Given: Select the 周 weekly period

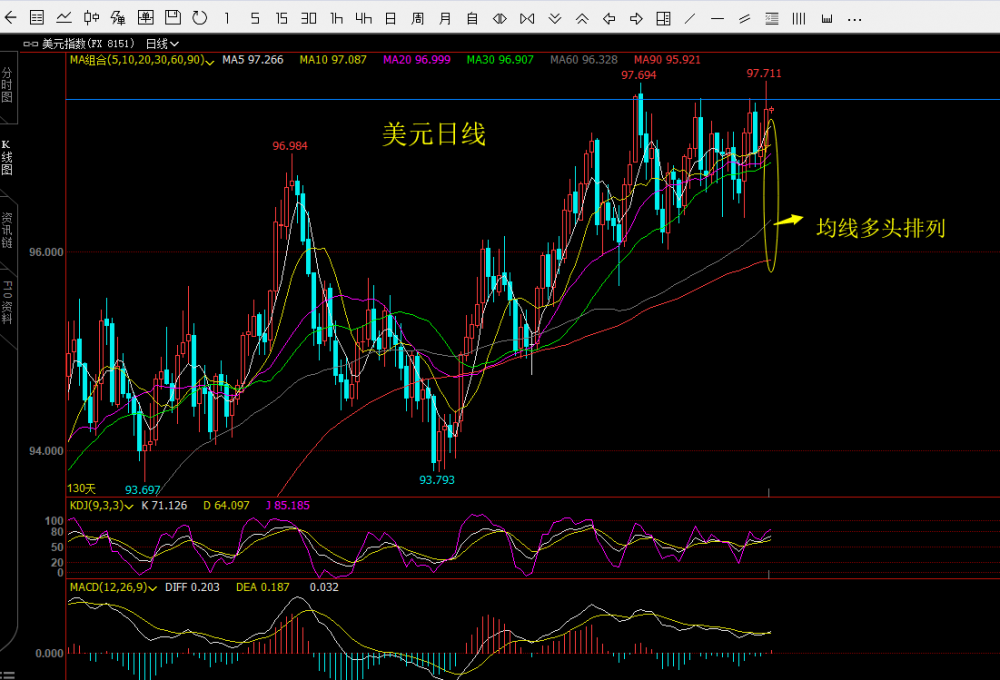Looking at the screenshot, I should point(418,18).
